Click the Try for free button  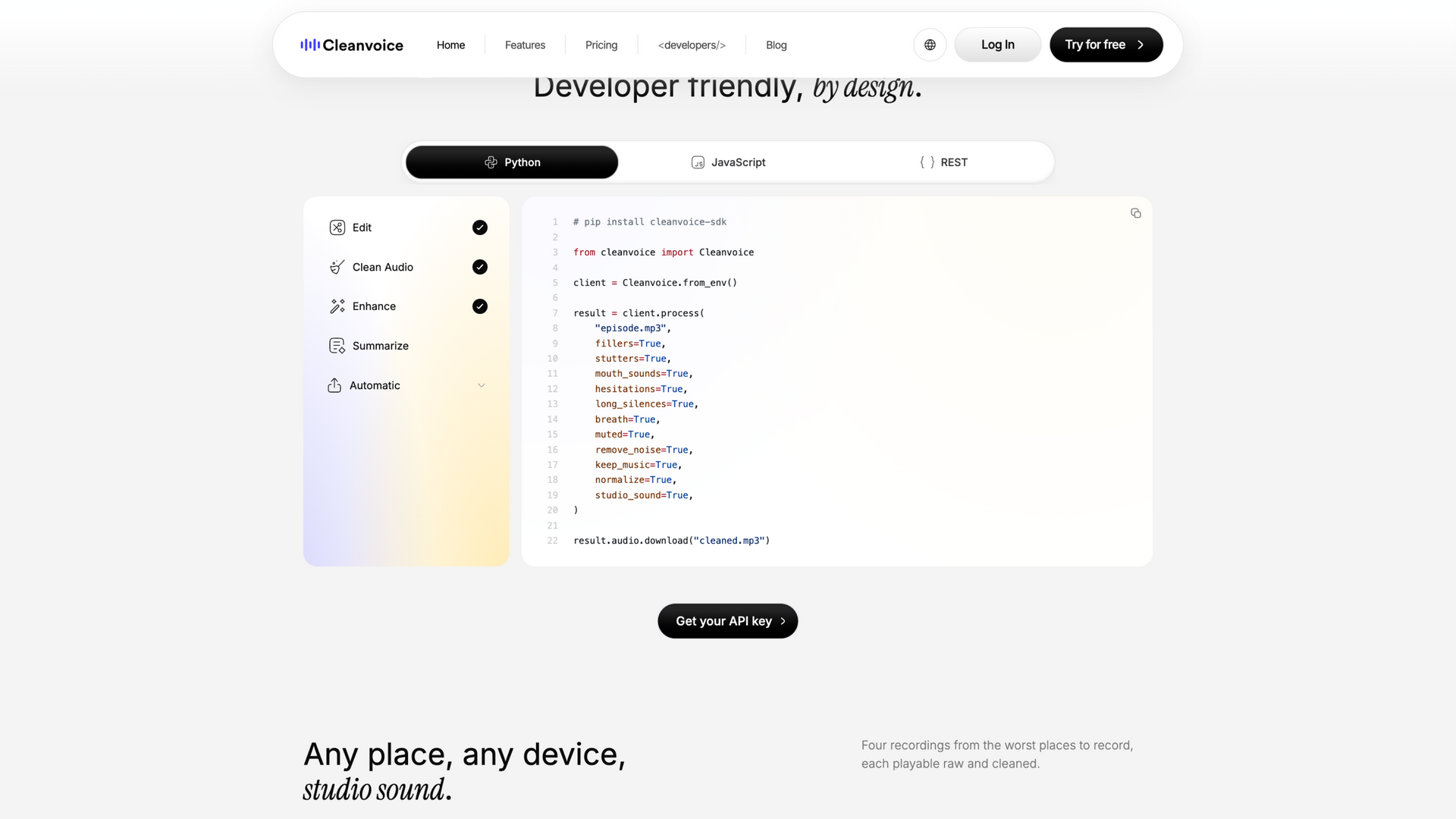(x=1106, y=45)
